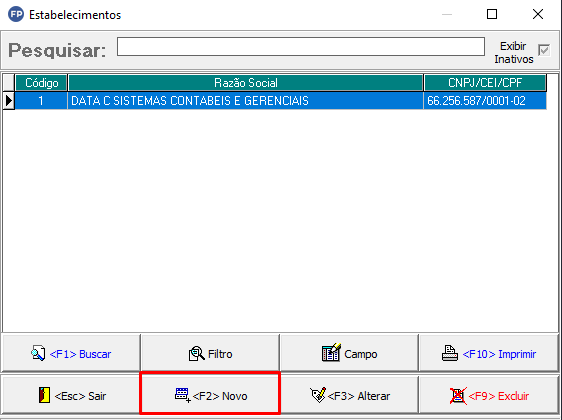Click the row indicator arrow of record 1
Viewport: 562px width, 420px height.
pos(9,100)
